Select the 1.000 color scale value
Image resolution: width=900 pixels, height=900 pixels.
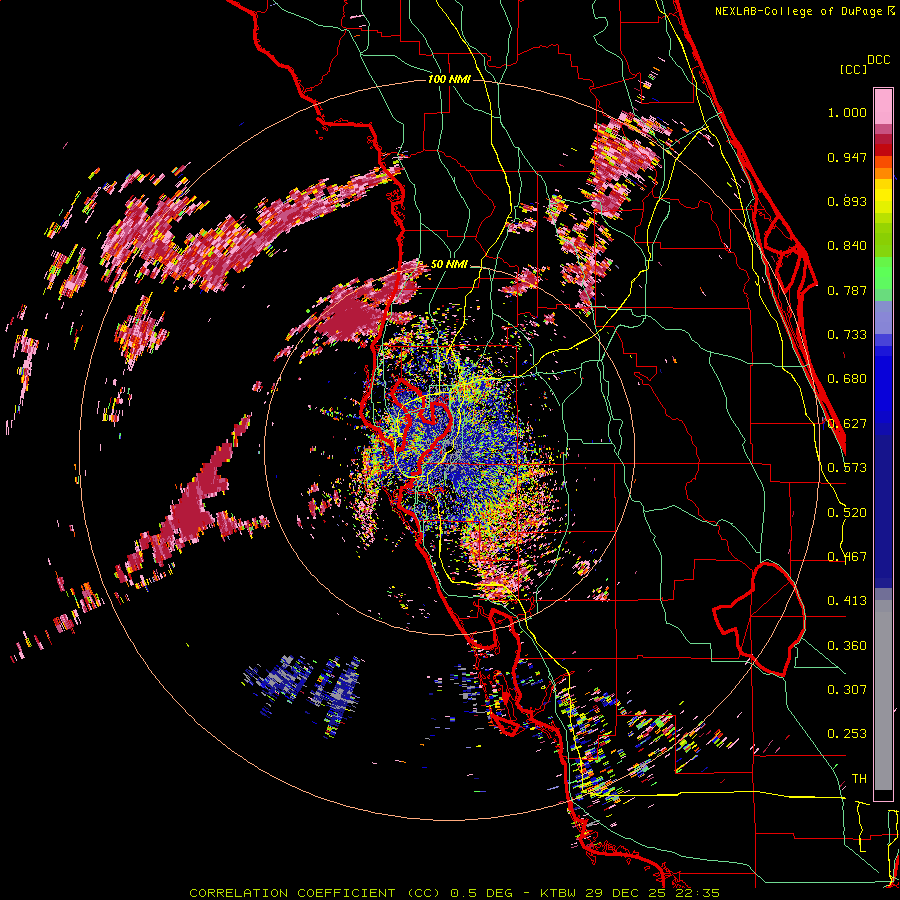click(847, 112)
